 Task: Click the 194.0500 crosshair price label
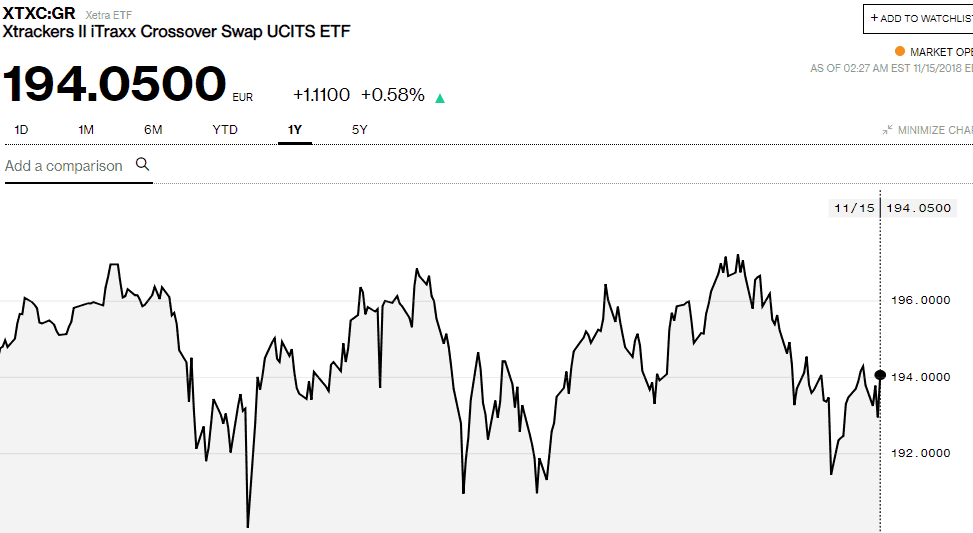pos(919,208)
